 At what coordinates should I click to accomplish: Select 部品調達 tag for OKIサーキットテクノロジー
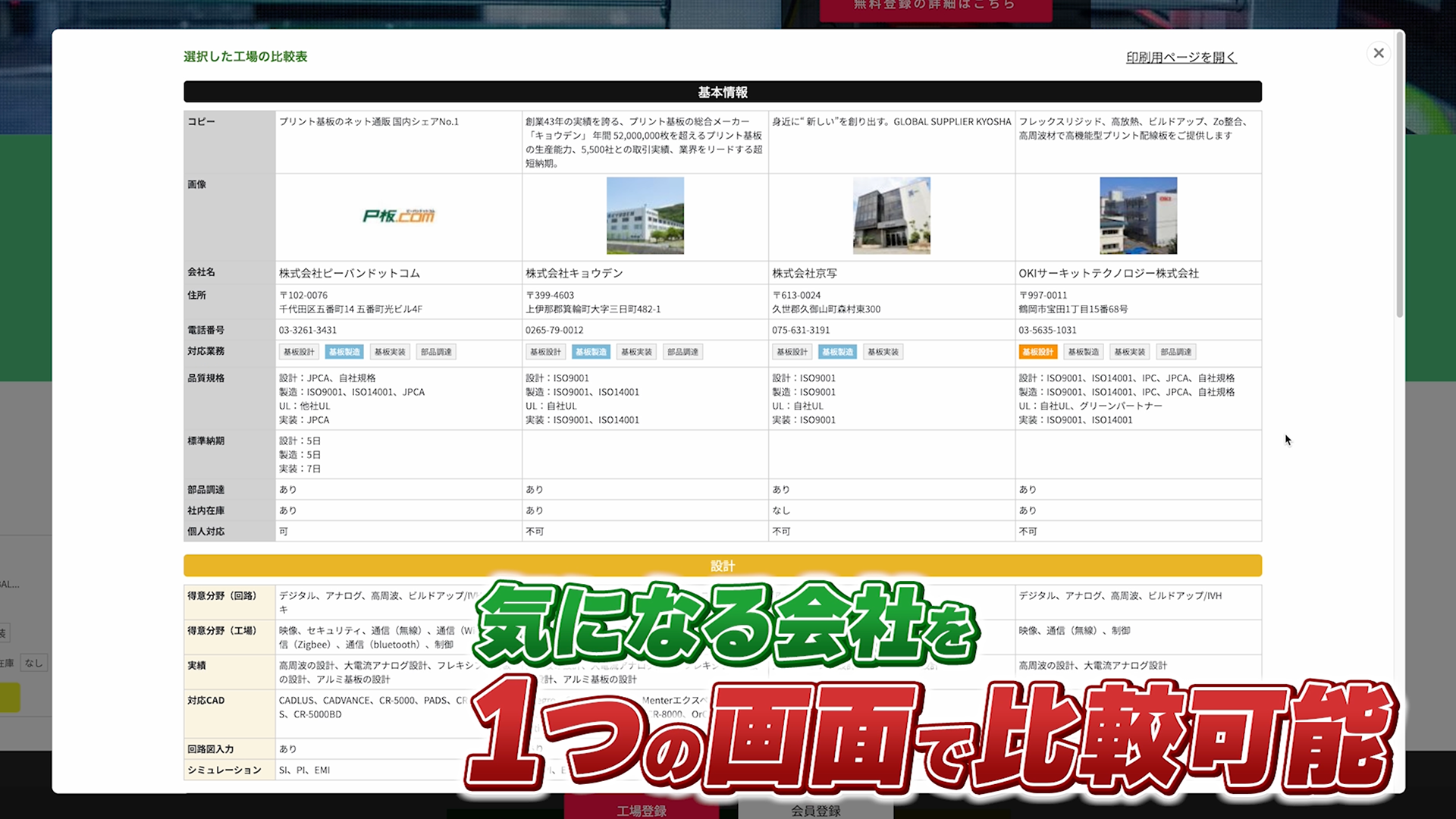pyautogui.click(x=1175, y=352)
